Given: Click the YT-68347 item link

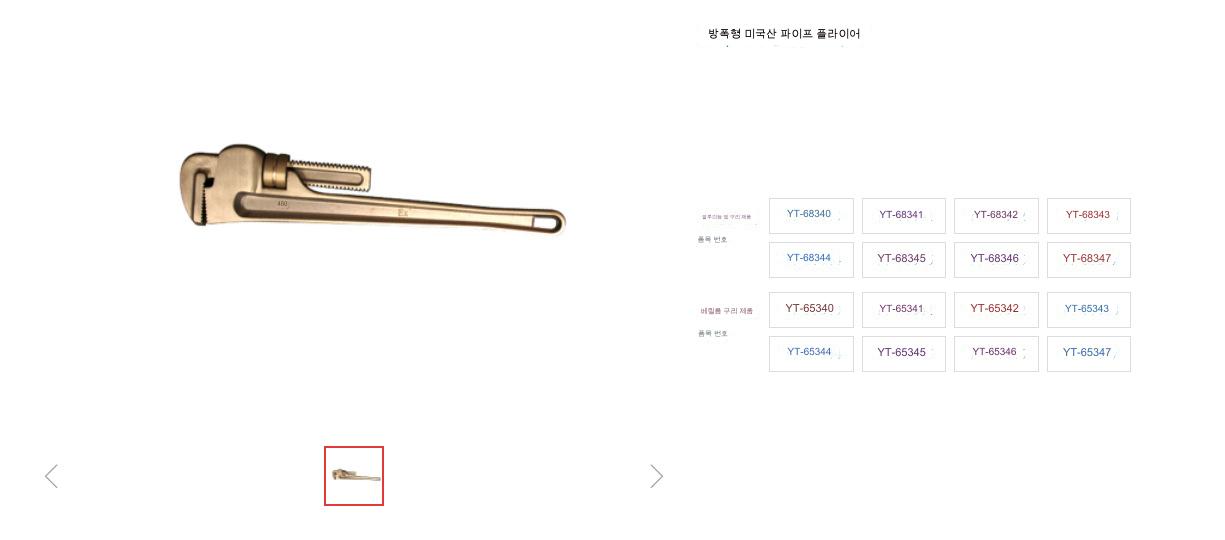Looking at the screenshot, I should click(1088, 259).
